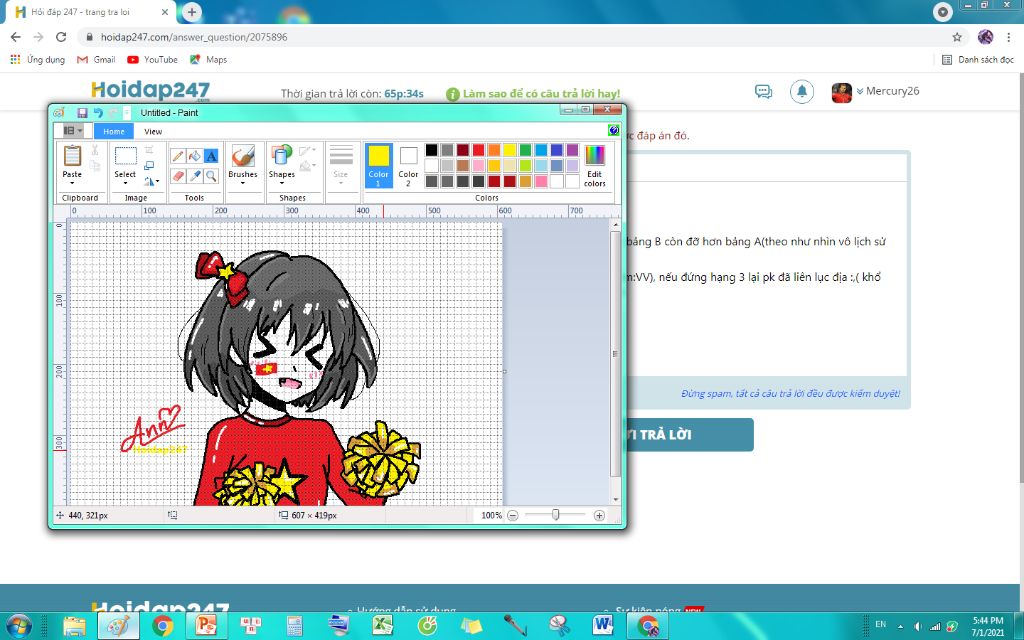1024x640 pixels.
Task: Open Excel from the taskbar
Action: tap(383, 625)
